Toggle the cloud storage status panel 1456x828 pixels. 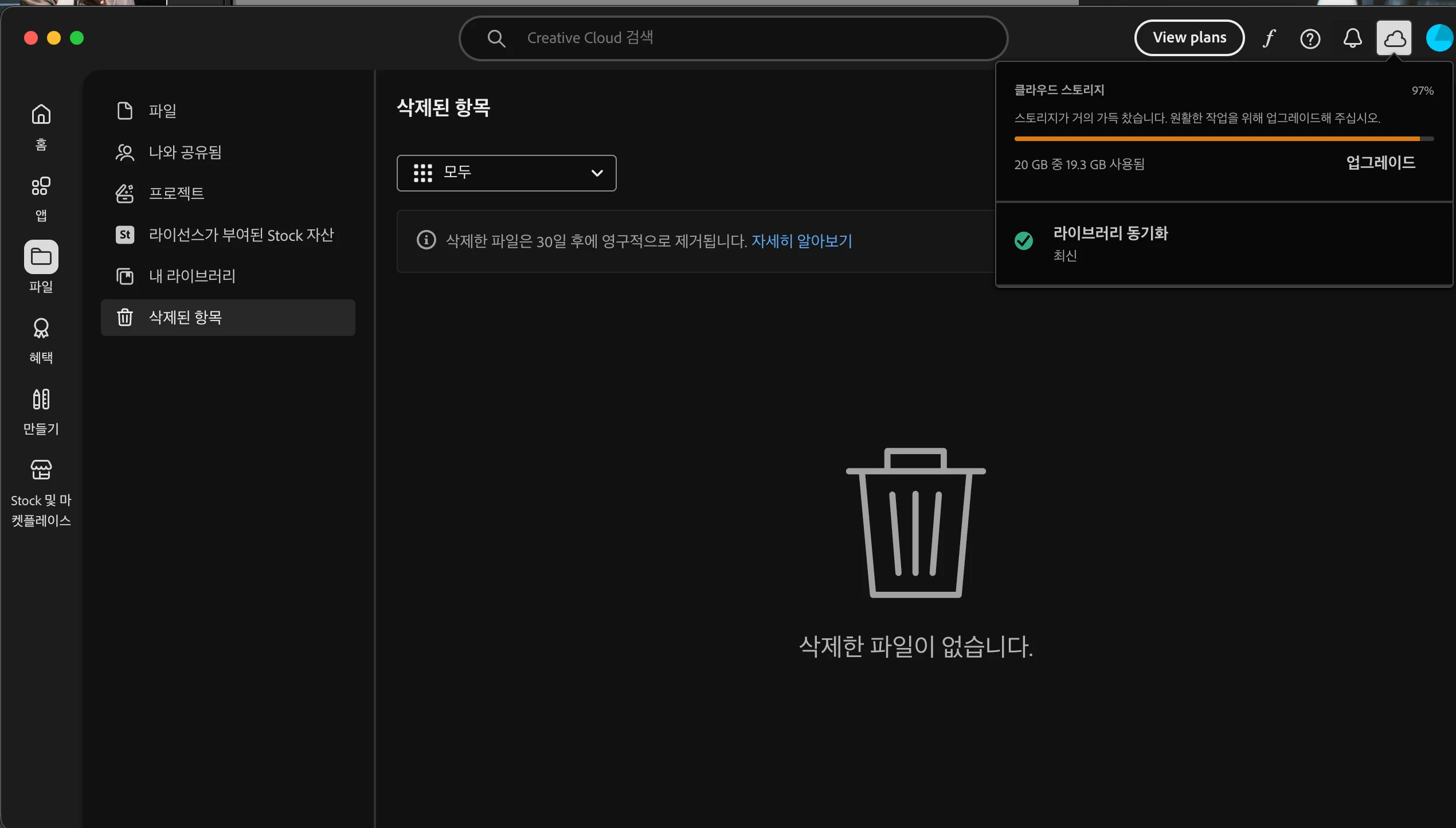(x=1394, y=38)
